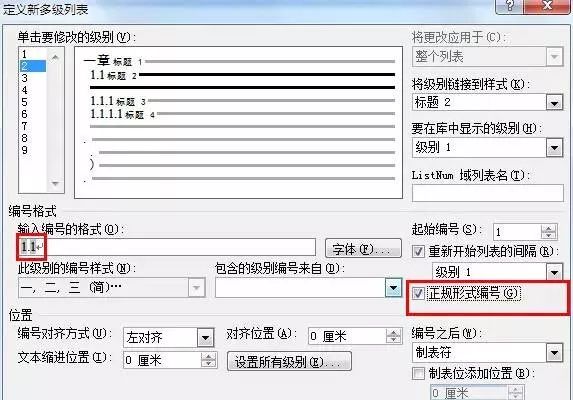This screenshot has height=400, width=573.
Task: Decrease the 文本缩进位置 spinner value
Action: click(208, 364)
